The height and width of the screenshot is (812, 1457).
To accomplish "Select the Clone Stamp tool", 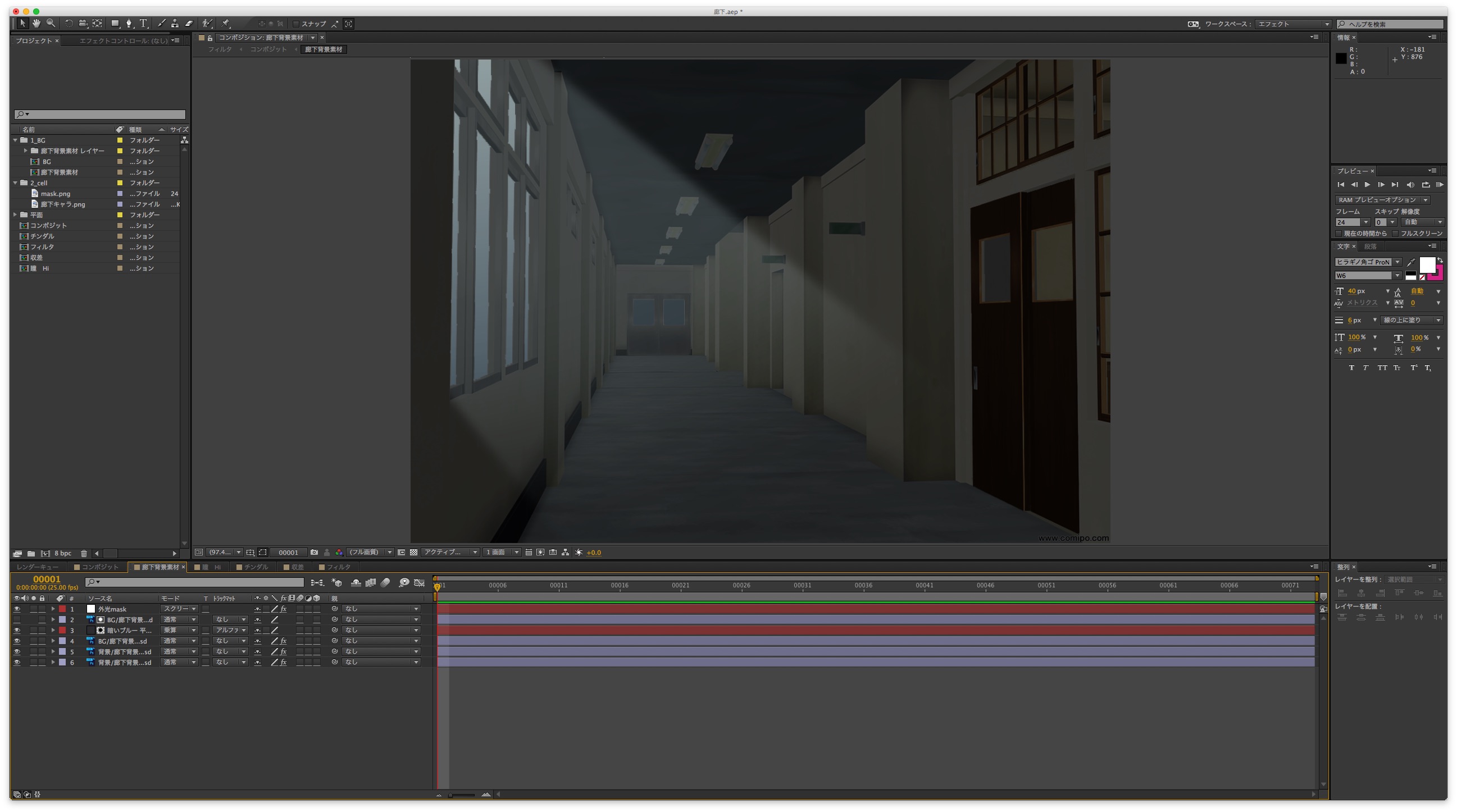I will (175, 23).
